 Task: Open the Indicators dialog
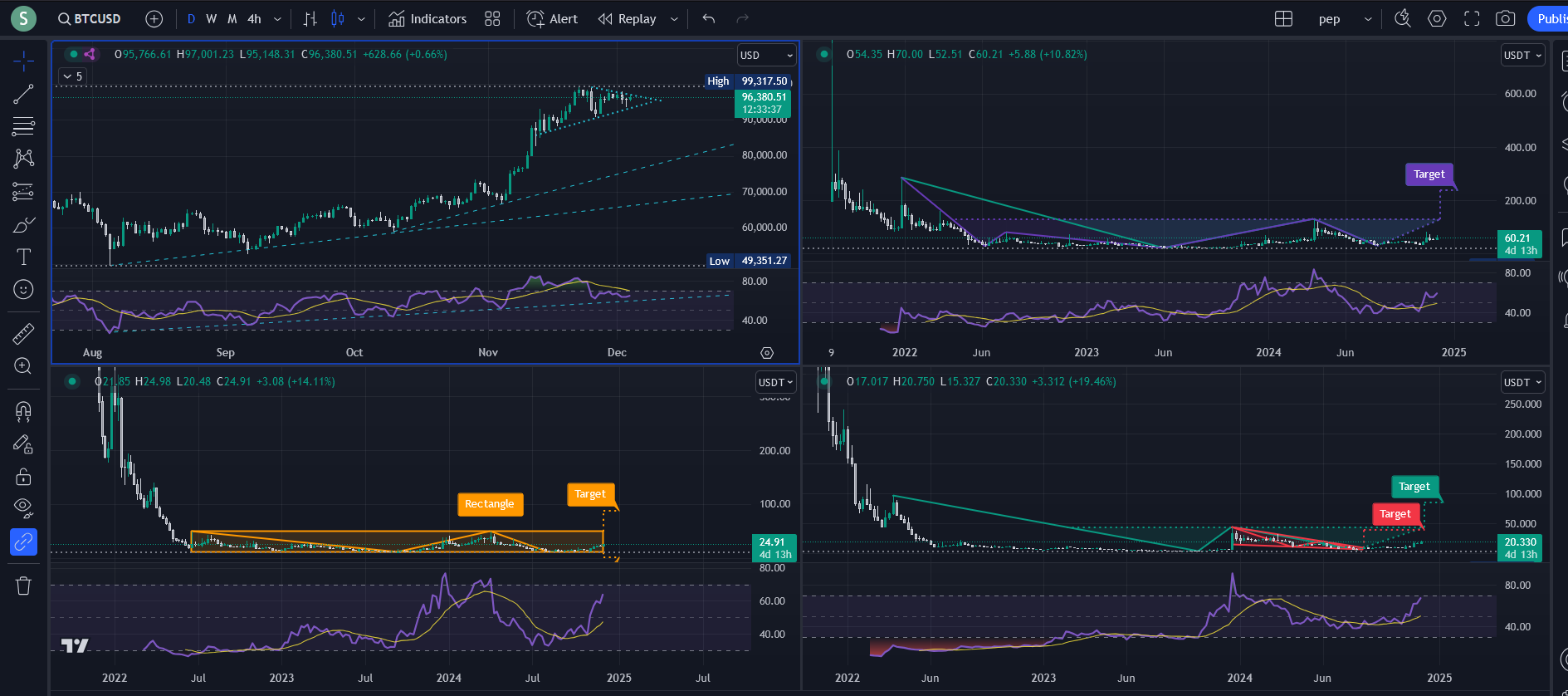[427, 18]
